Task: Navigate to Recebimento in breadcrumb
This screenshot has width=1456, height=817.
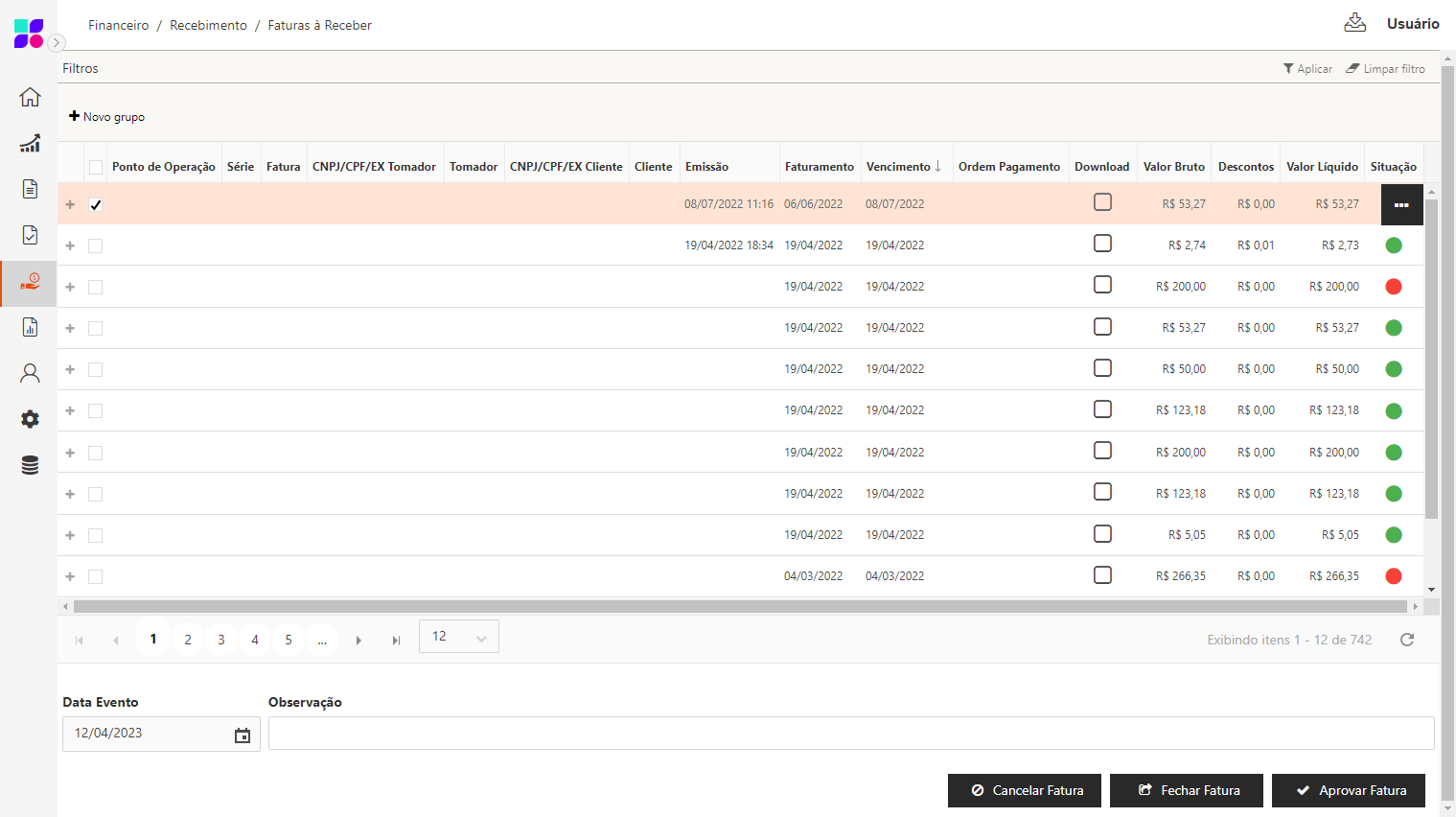Action: (x=208, y=25)
